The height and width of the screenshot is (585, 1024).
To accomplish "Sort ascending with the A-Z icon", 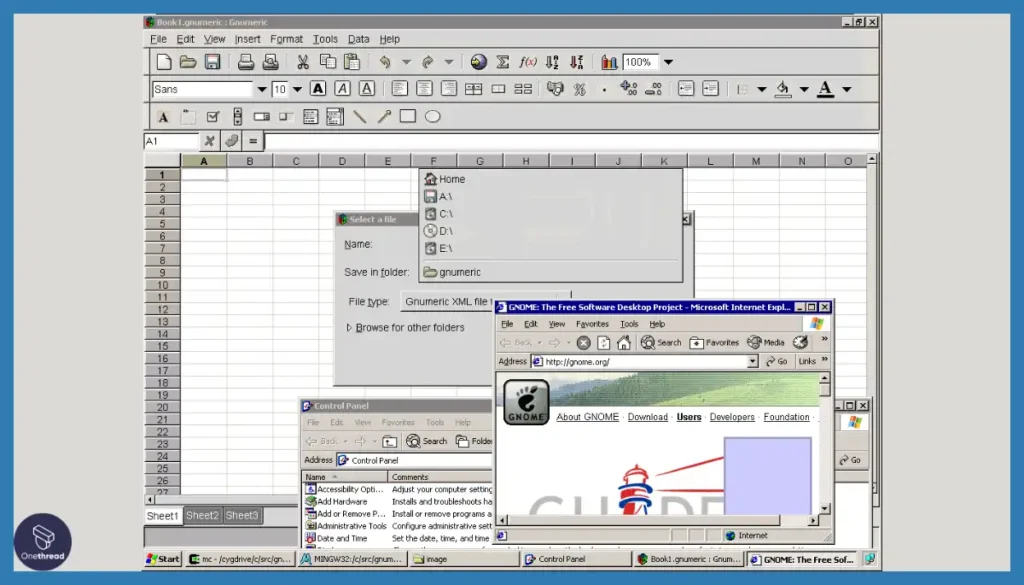I will coord(552,62).
